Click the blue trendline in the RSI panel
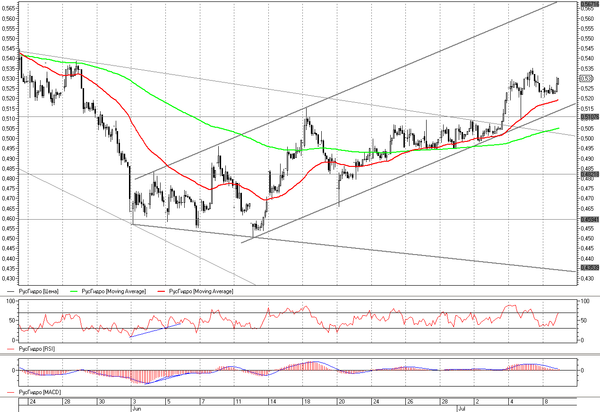The image size is (600, 412). 155,331
